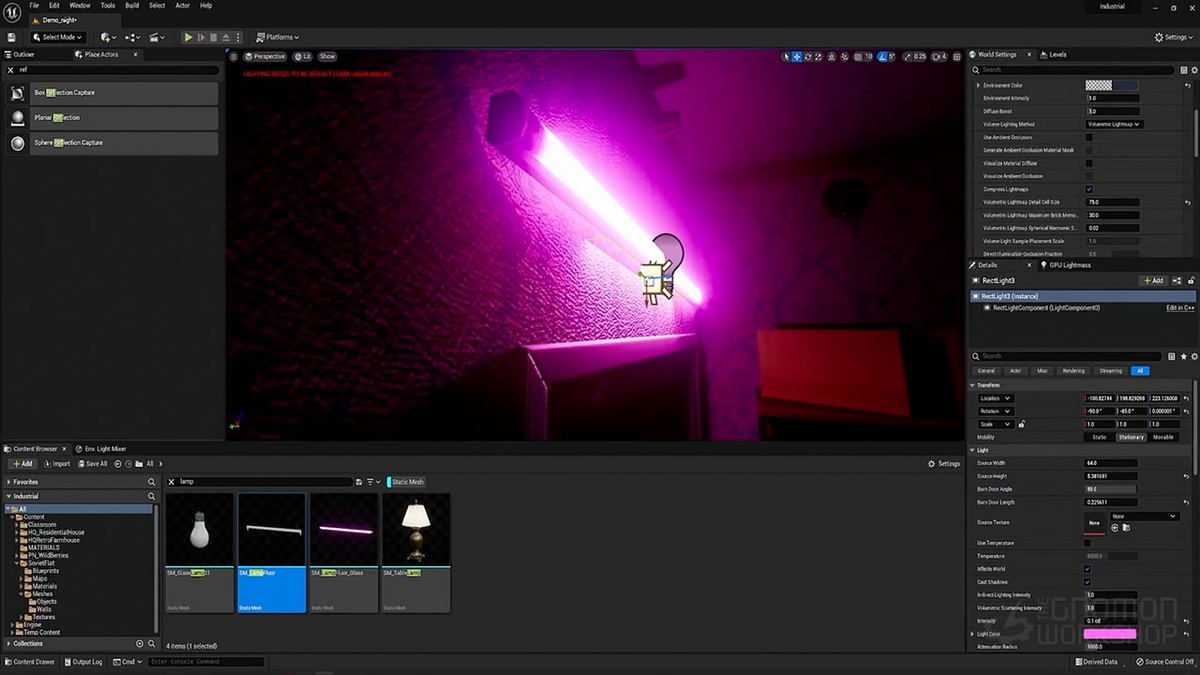This screenshot has height=675, width=1200.
Task: Click the Transform Scale lock icon
Action: click(1021, 424)
